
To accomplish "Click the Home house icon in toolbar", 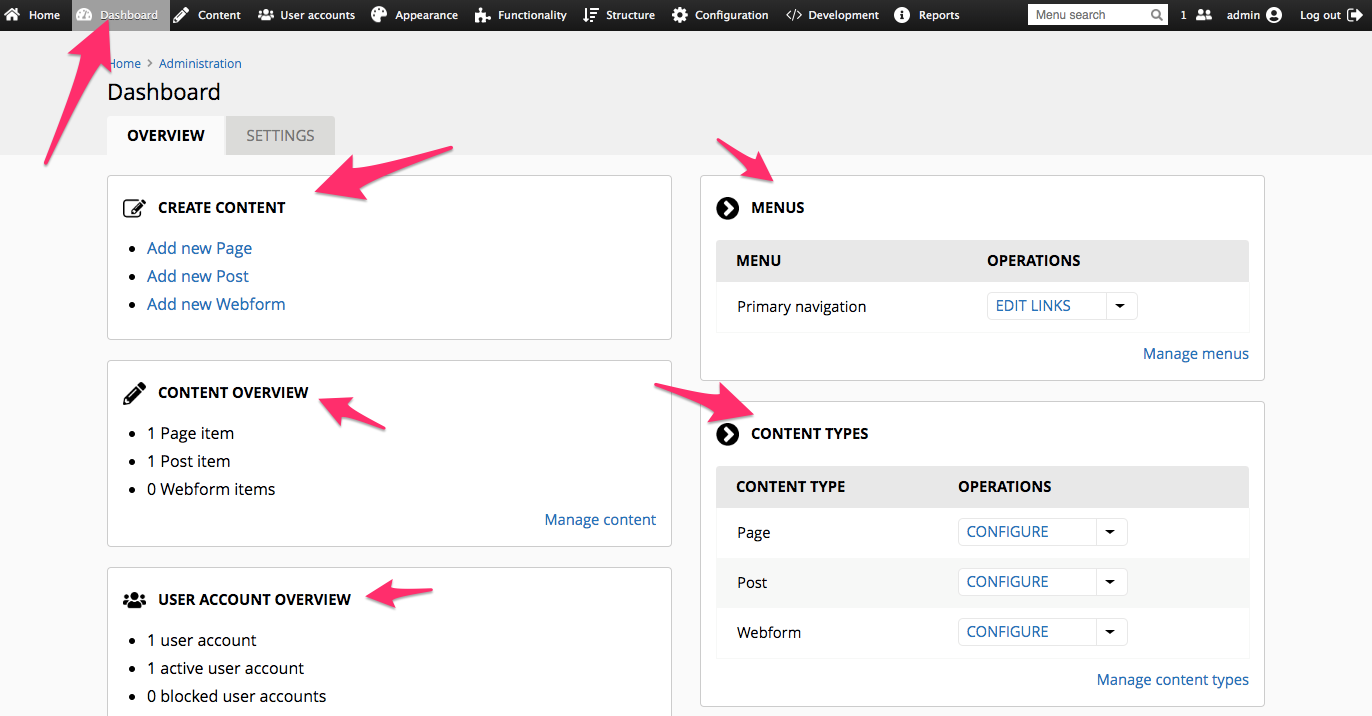I will tap(13, 15).
